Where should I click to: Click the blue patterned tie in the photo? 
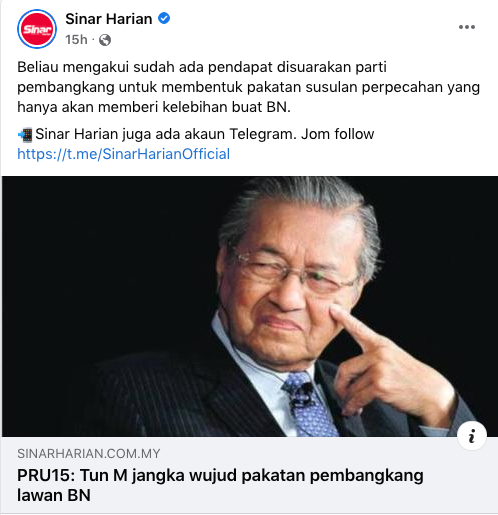point(309,404)
